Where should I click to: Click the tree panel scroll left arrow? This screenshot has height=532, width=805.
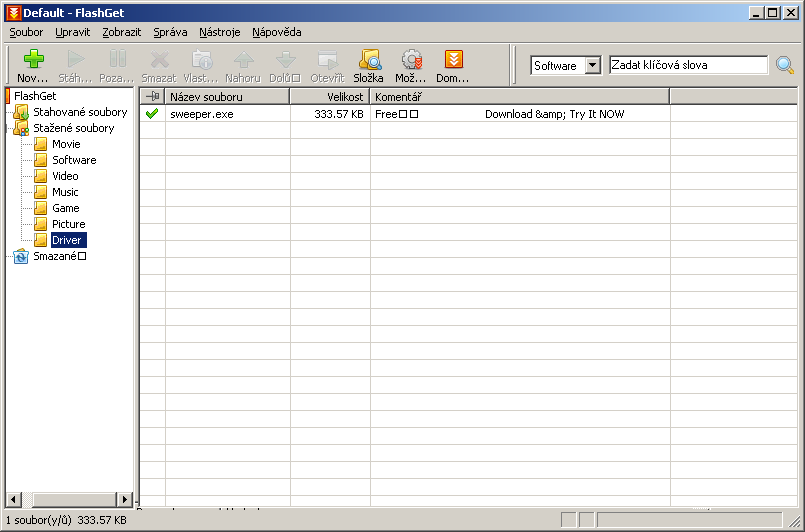[x=13, y=499]
